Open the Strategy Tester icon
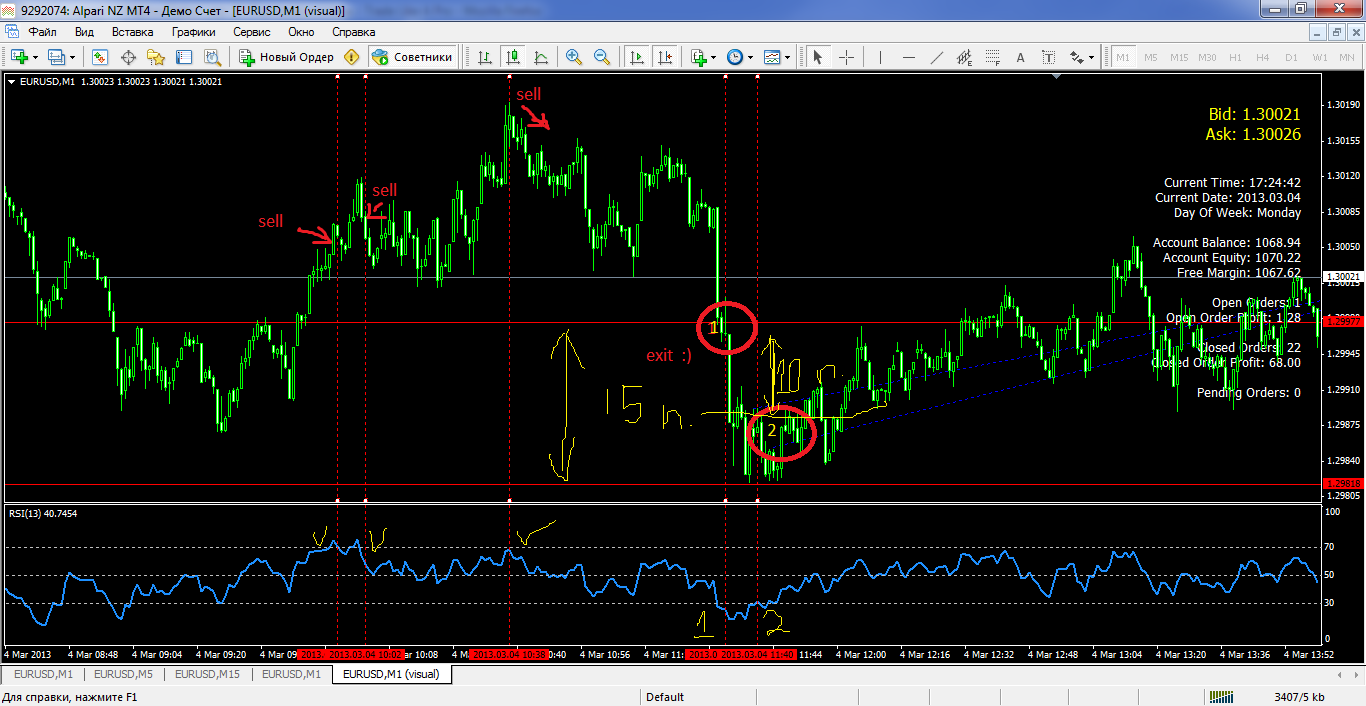 coord(212,57)
